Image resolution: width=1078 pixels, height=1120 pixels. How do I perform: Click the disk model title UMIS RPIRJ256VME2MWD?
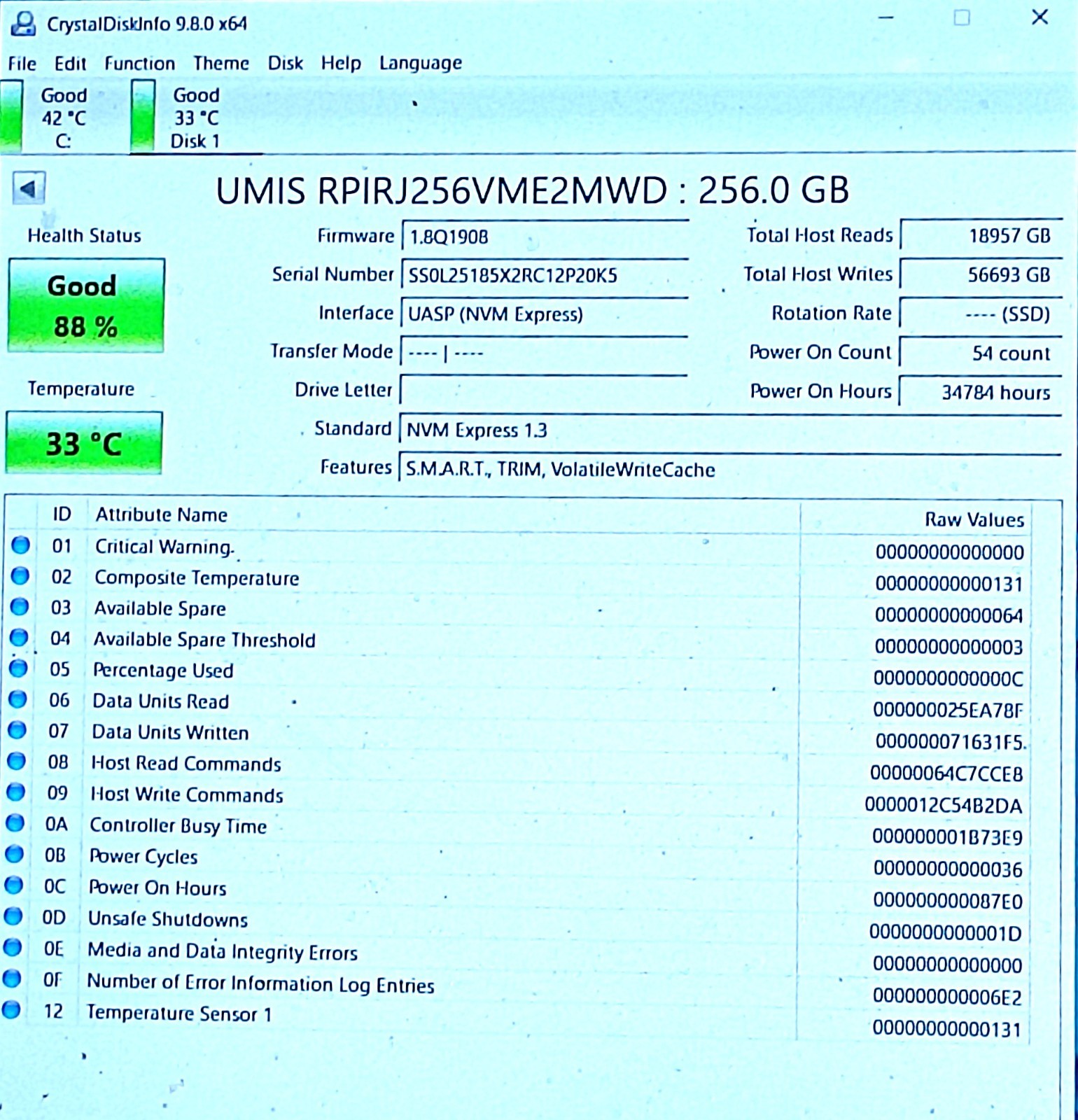click(x=442, y=191)
